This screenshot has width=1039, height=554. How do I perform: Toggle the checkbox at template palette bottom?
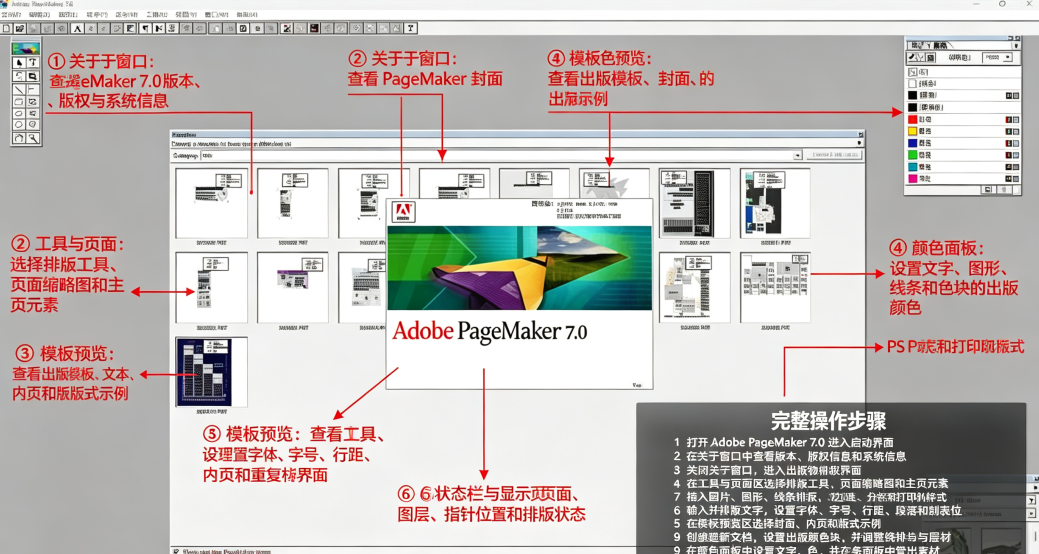click(176, 551)
